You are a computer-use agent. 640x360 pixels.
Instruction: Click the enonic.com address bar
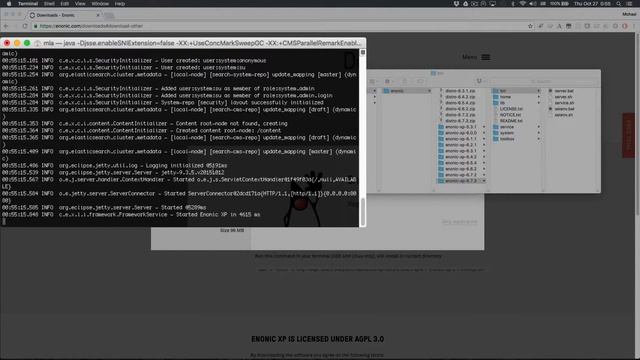282,26
